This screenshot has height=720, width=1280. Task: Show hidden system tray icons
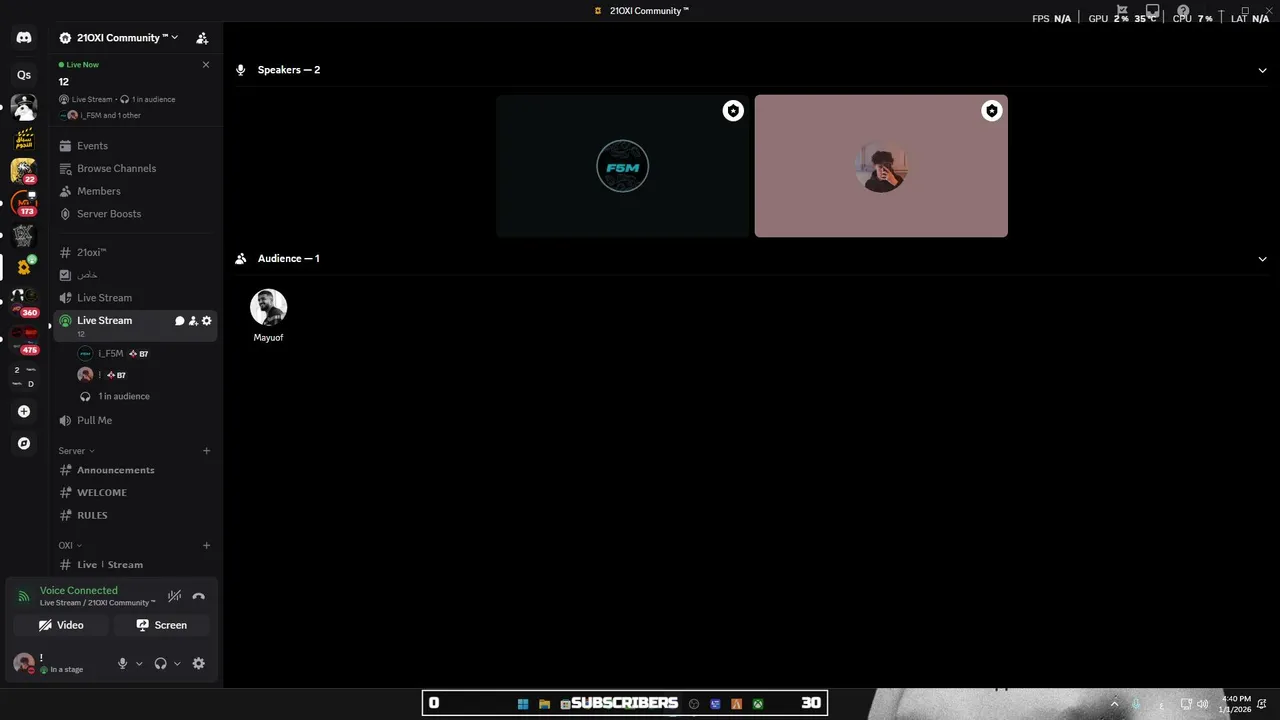coord(1114,704)
